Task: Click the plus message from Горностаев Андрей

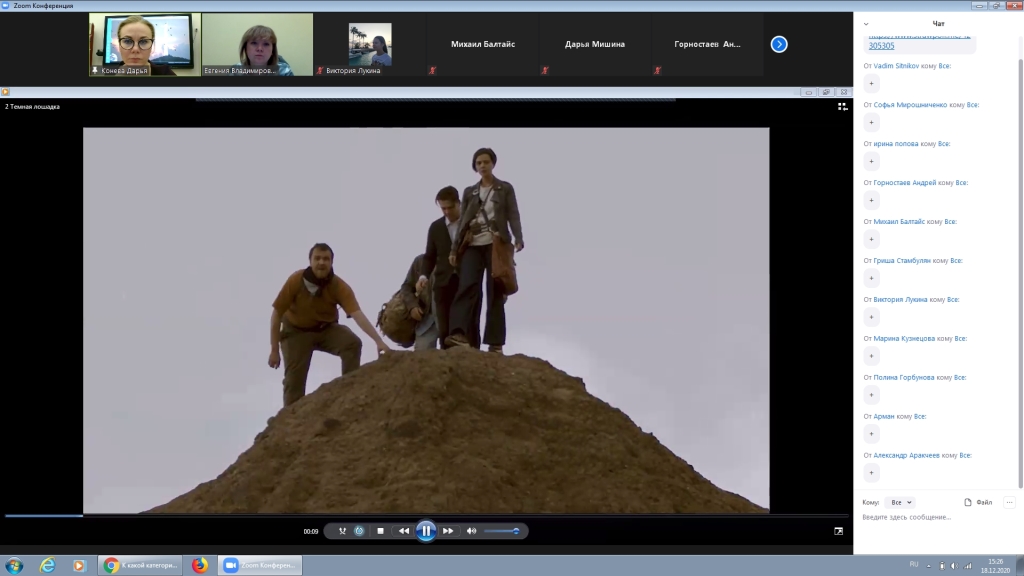Action: (x=871, y=200)
